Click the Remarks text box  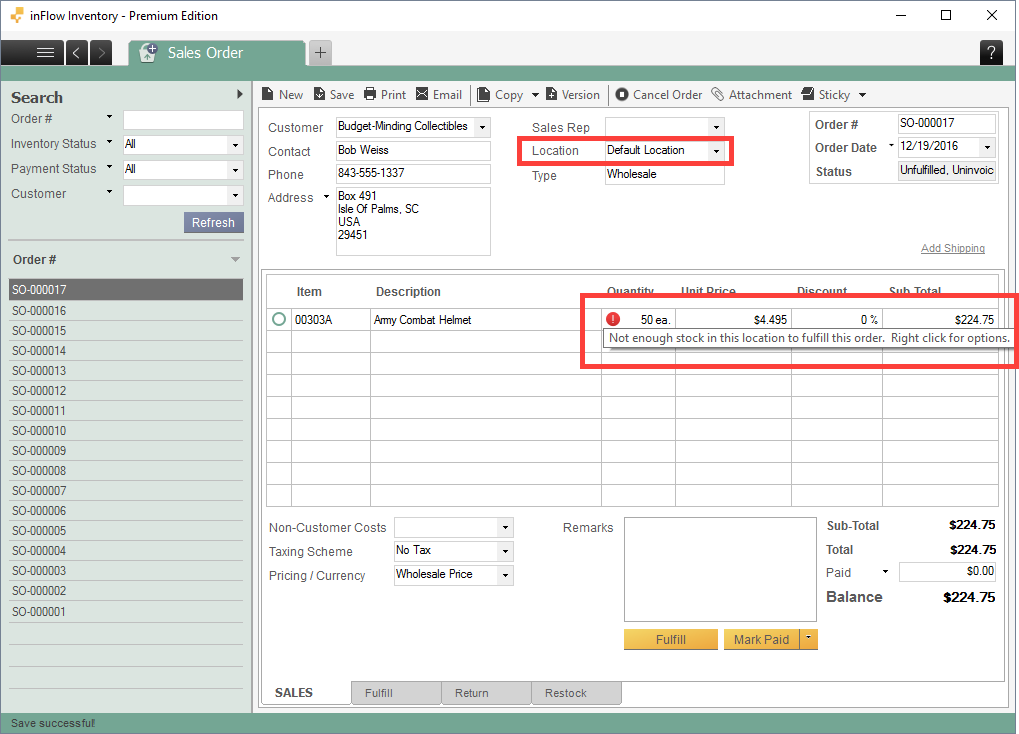point(720,569)
